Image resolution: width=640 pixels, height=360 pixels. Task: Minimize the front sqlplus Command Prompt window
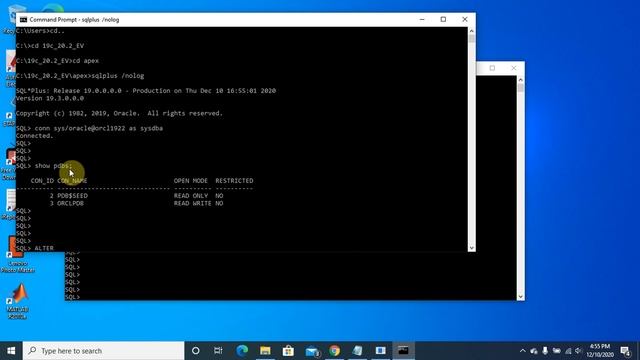[x=422, y=20]
